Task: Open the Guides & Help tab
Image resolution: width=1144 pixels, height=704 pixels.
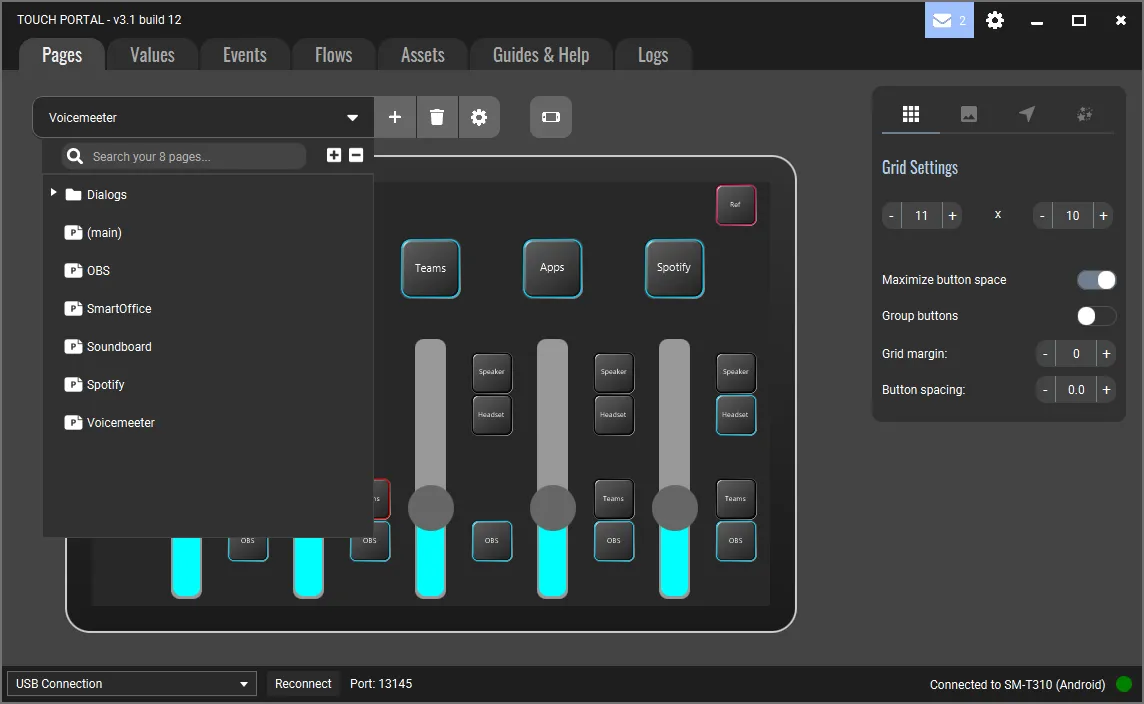Action: click(541, 55)
